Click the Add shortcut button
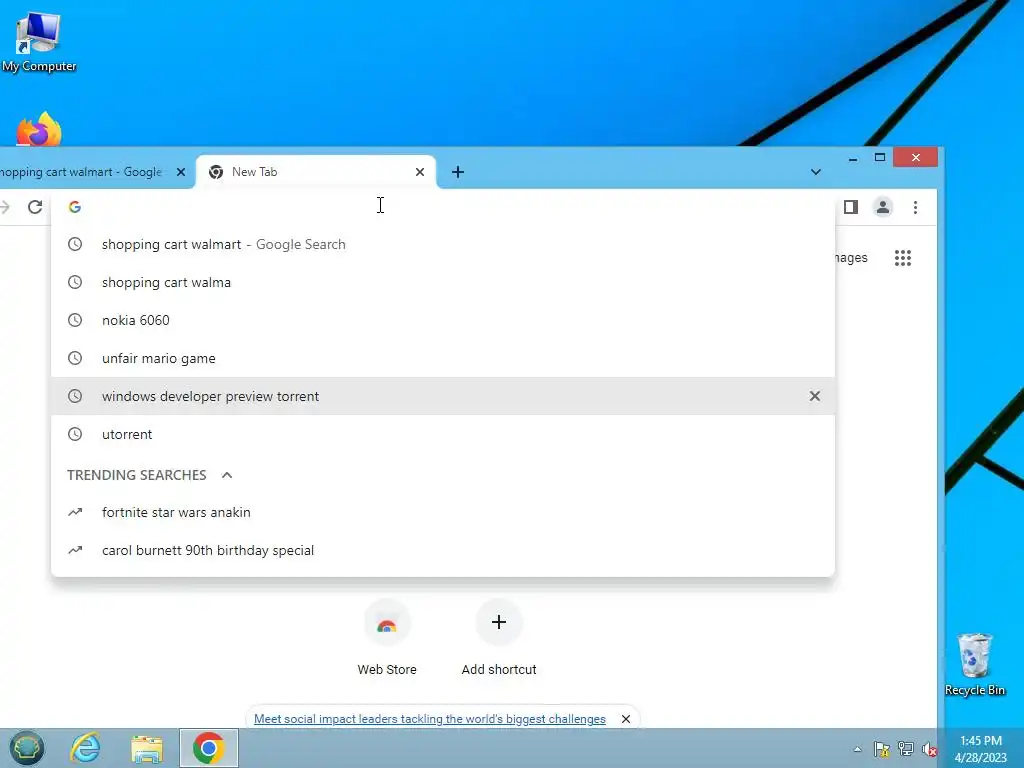The width and height of the screenshot is (1024, 768). click(x=499, y=637)
